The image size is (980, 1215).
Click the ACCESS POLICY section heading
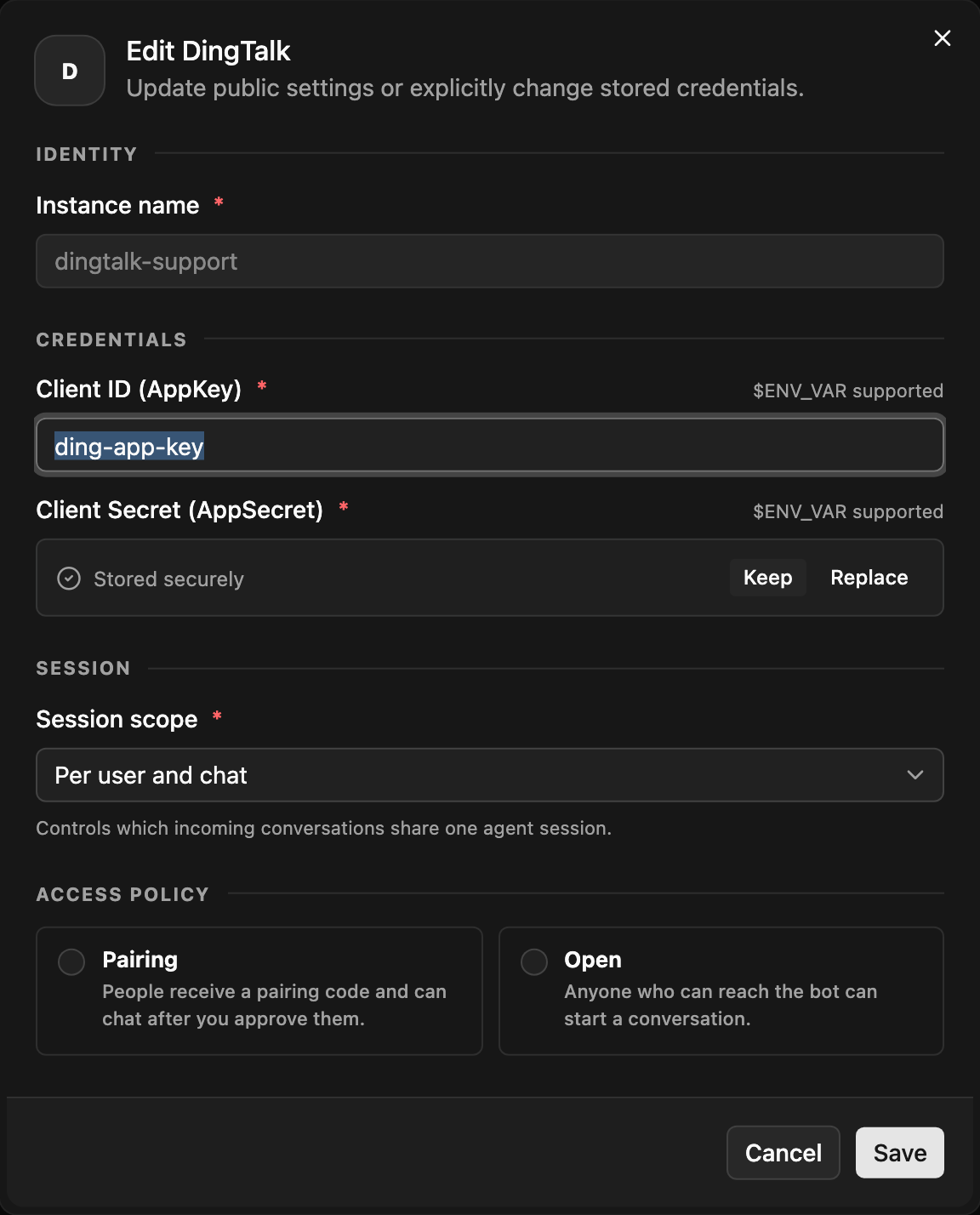[122, 894]
